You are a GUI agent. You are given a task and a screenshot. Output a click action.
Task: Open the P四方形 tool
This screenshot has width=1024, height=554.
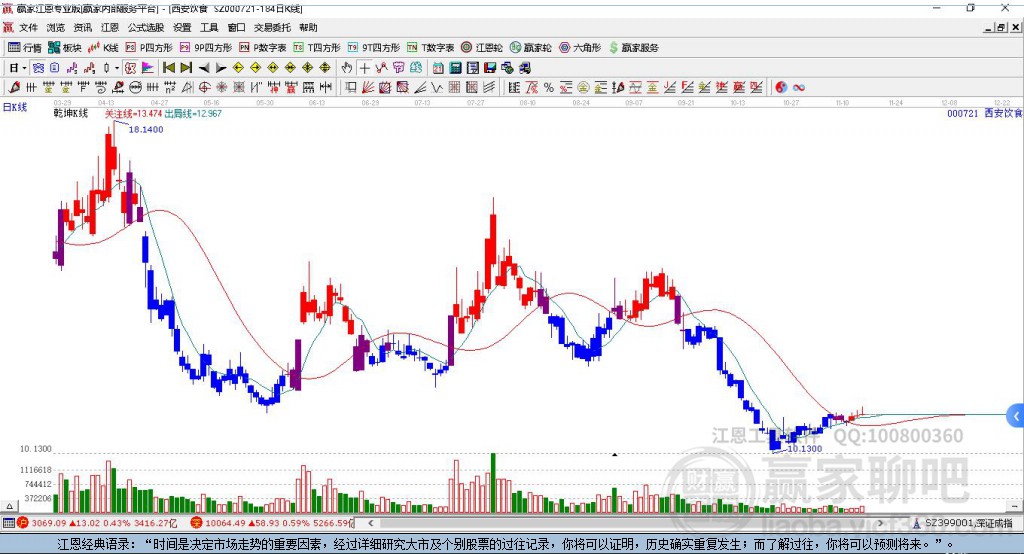click(x=149, y=48)
